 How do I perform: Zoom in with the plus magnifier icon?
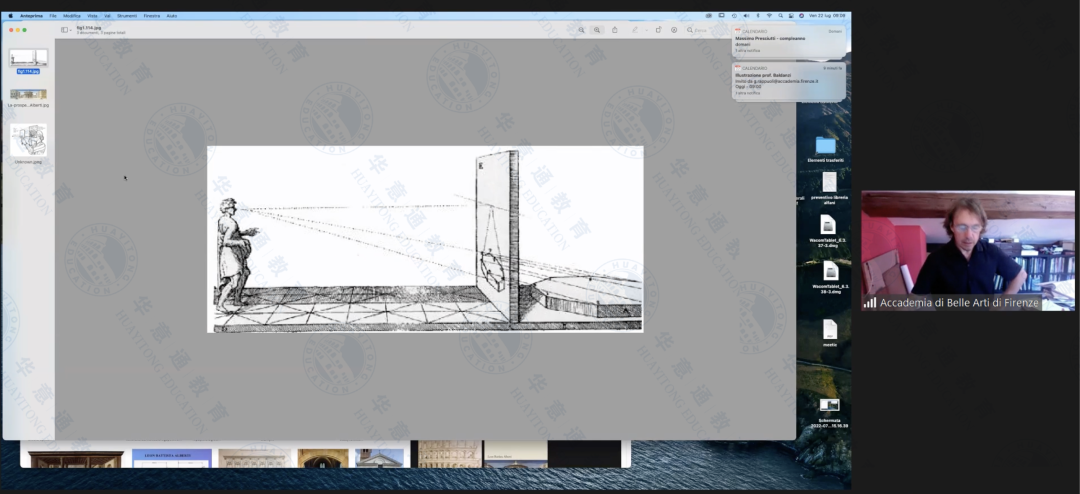click(597, 30)
